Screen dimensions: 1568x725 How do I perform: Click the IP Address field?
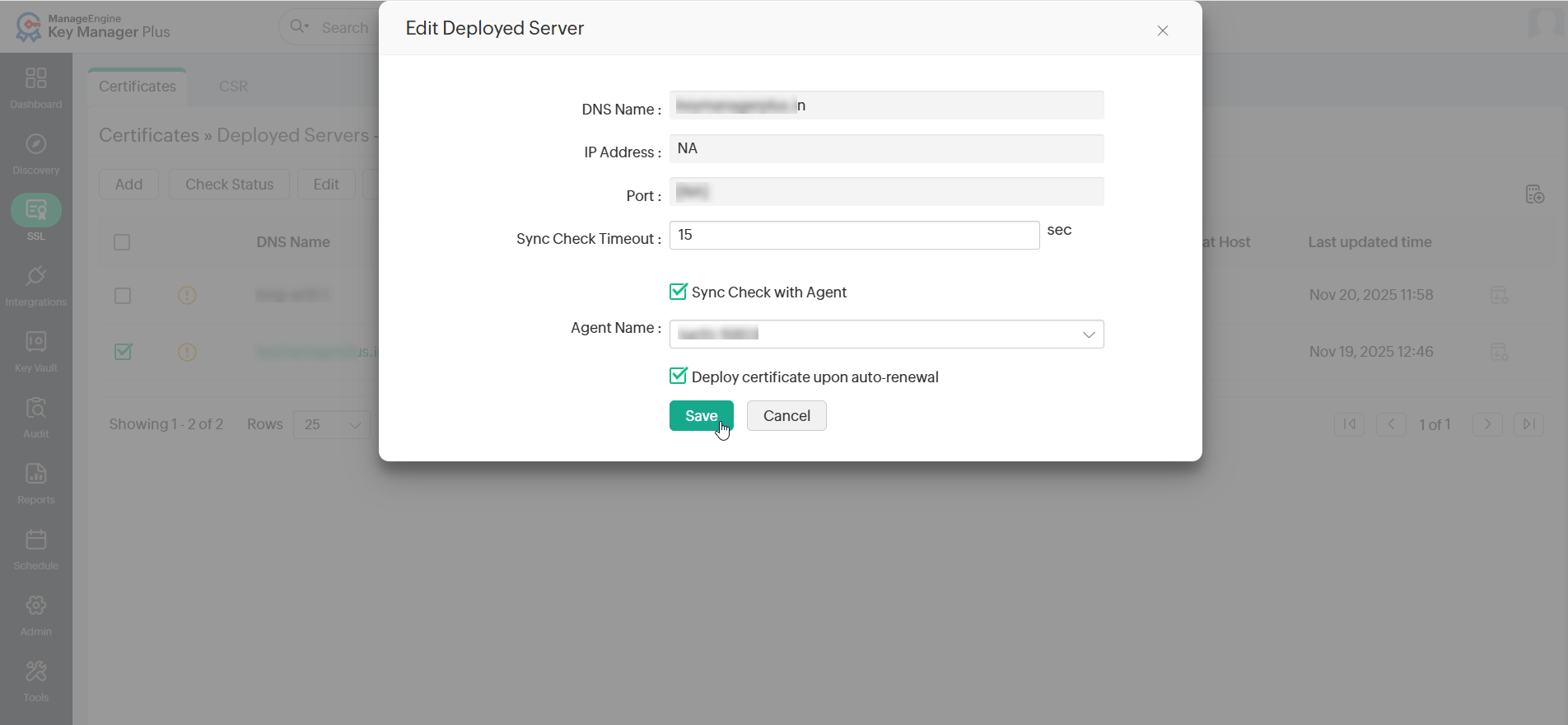coord(886,149)
